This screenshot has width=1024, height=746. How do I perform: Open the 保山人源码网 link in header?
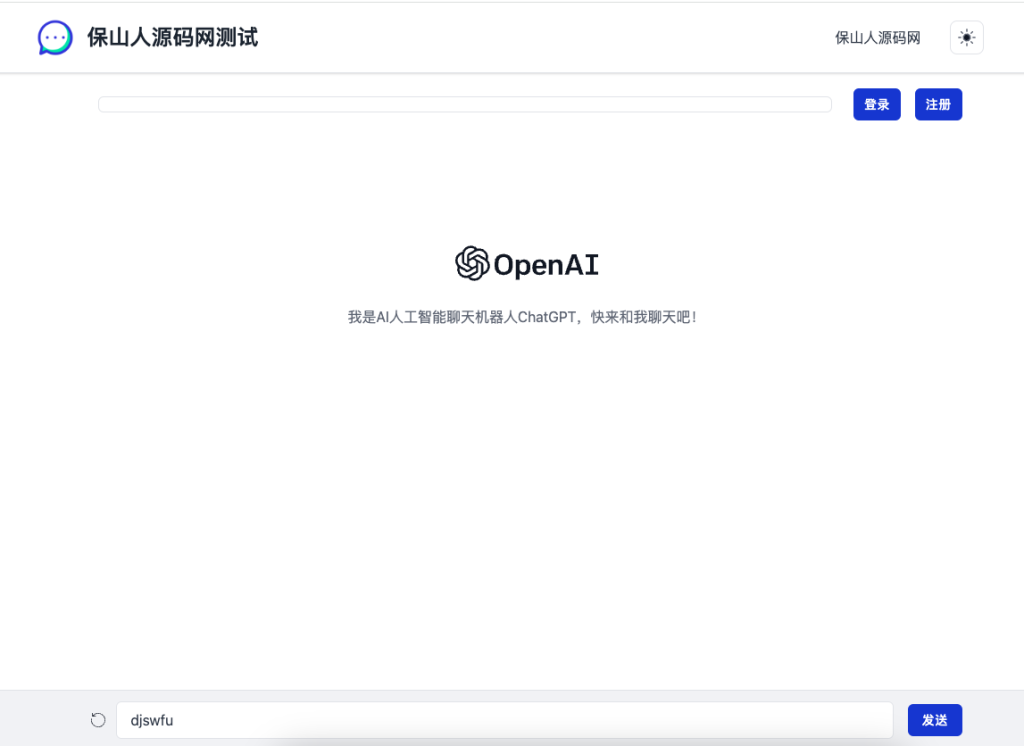(x=877, y=38)
